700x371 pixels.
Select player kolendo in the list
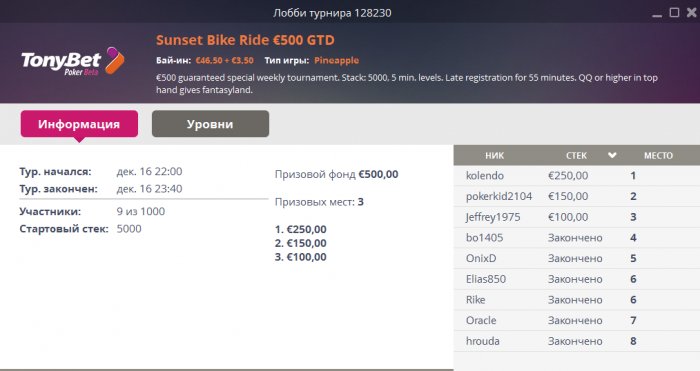point(577,175)
